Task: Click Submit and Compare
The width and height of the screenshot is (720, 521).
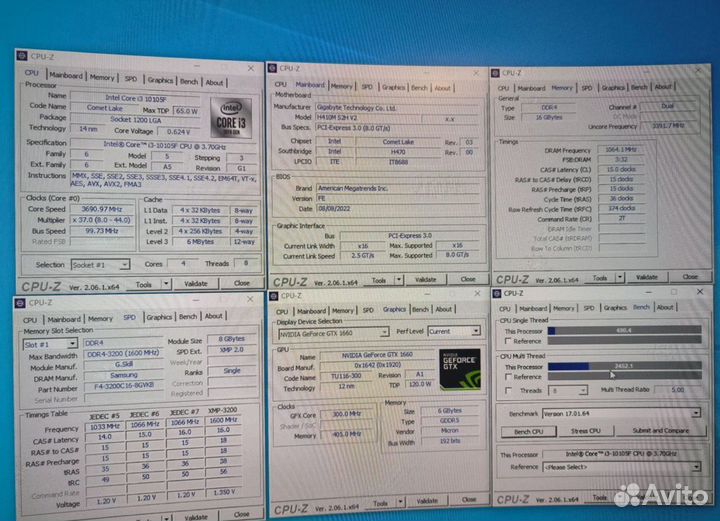Action: [x=660, y=430]
